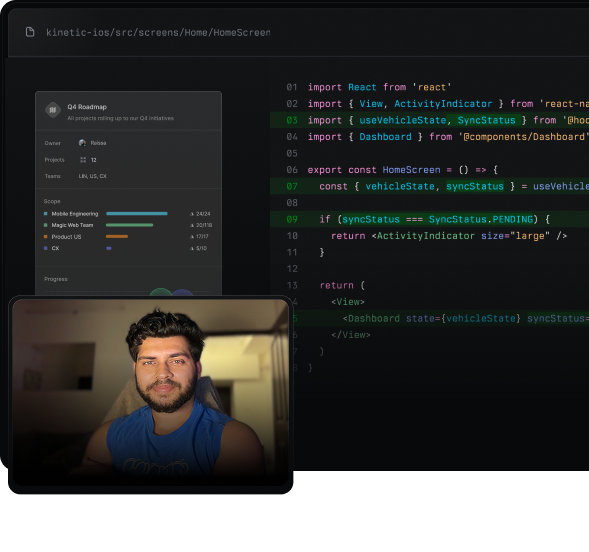This screenshot has width=589, height=552.
Task: Click 'useVehicleState' on import line 03
Action: tap(403, 120)
